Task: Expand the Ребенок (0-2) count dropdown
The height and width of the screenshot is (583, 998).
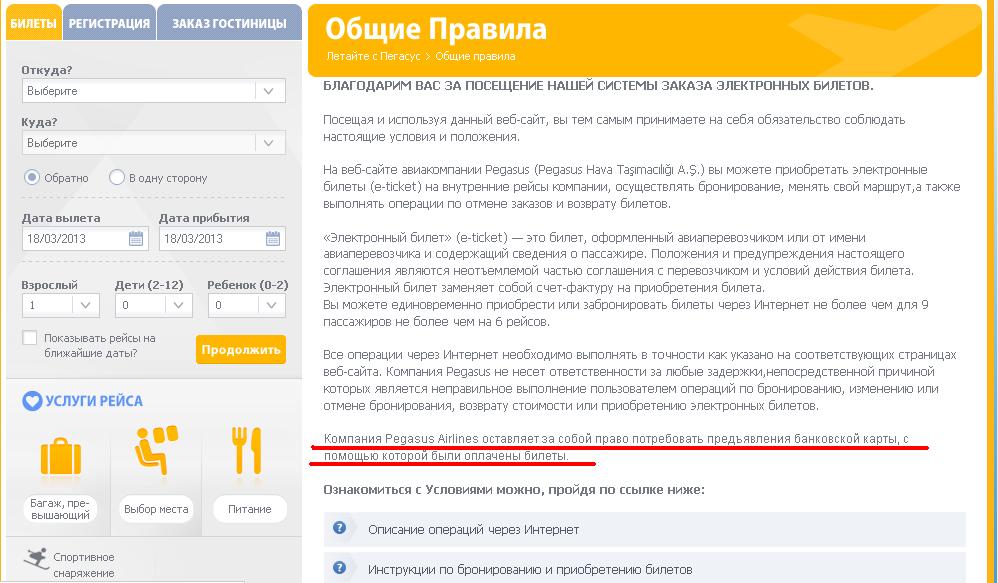Action: [x=246, y=305]
